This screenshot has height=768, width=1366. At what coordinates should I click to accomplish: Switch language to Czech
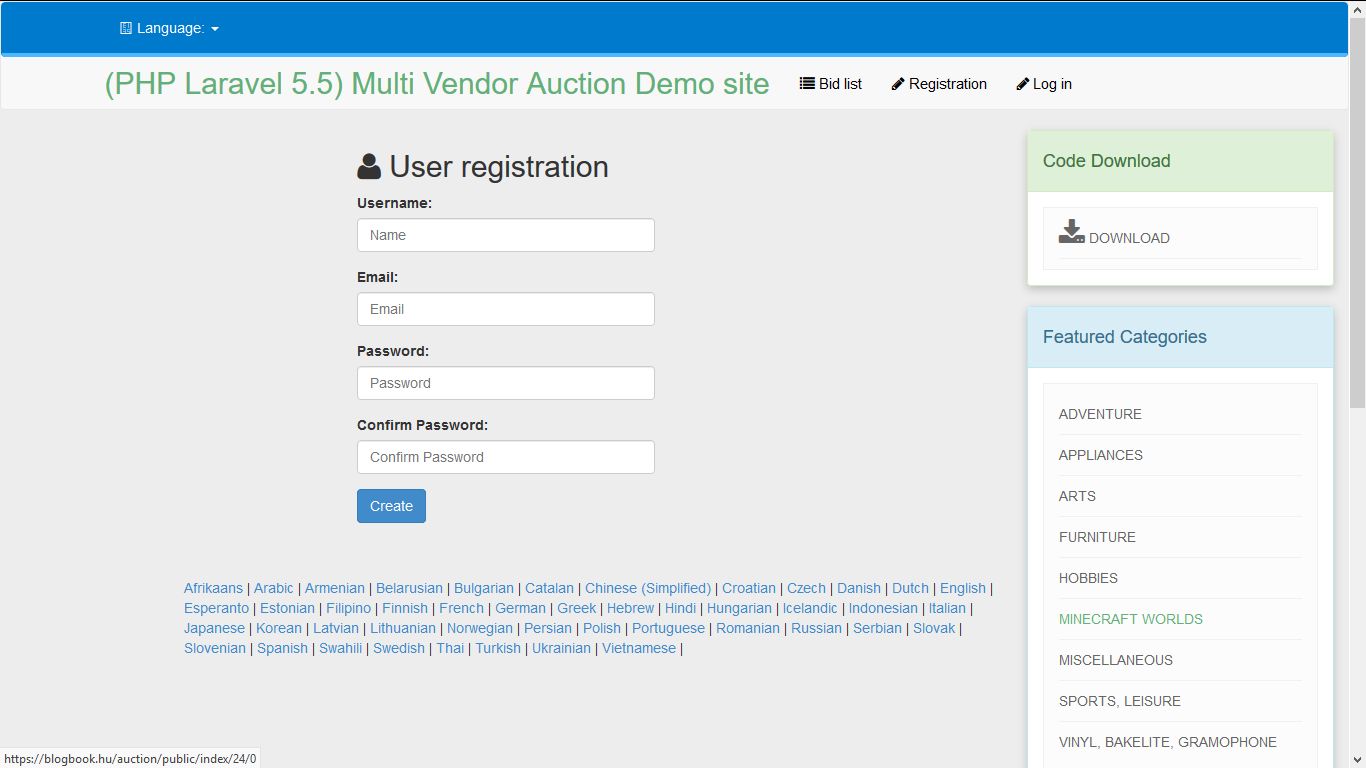pos(806,588)
